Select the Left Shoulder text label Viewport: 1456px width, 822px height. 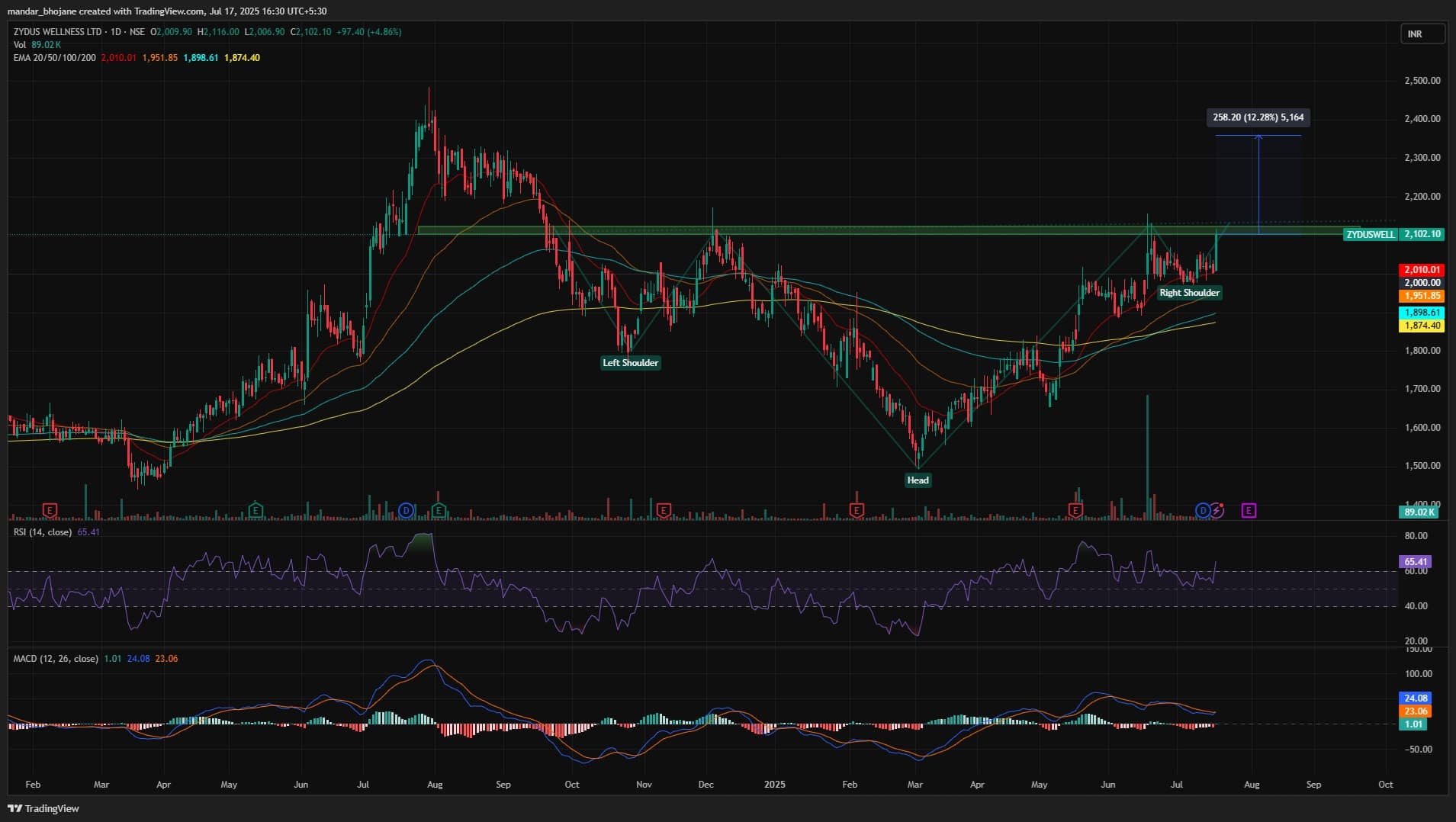pos(630,363)
